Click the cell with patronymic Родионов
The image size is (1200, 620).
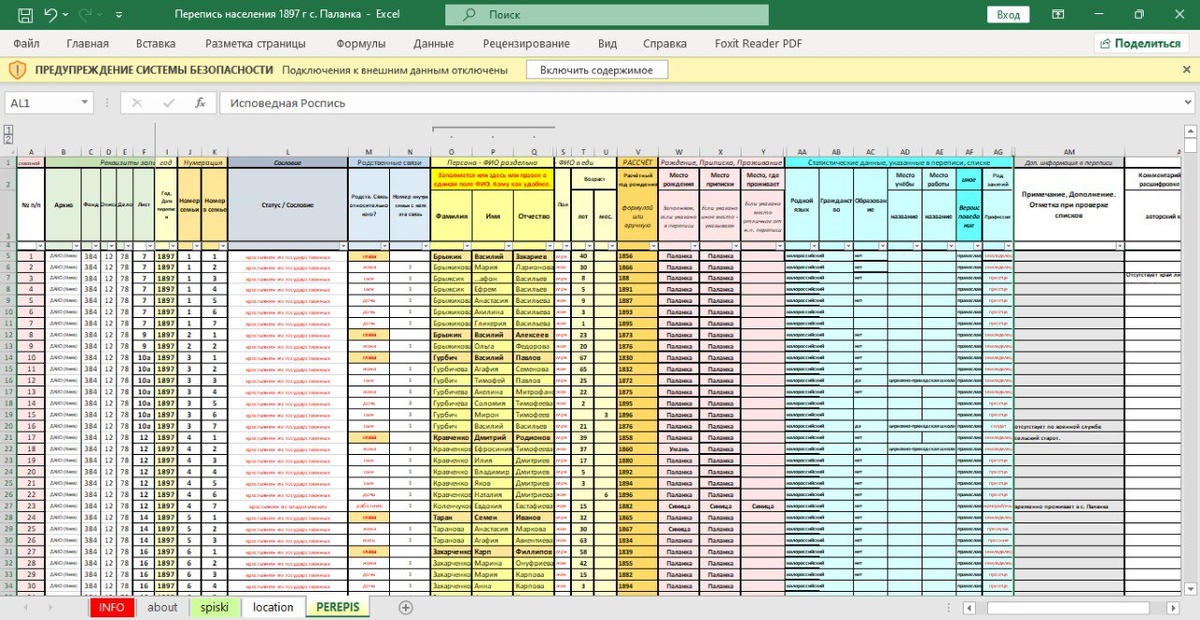(532, 437)
